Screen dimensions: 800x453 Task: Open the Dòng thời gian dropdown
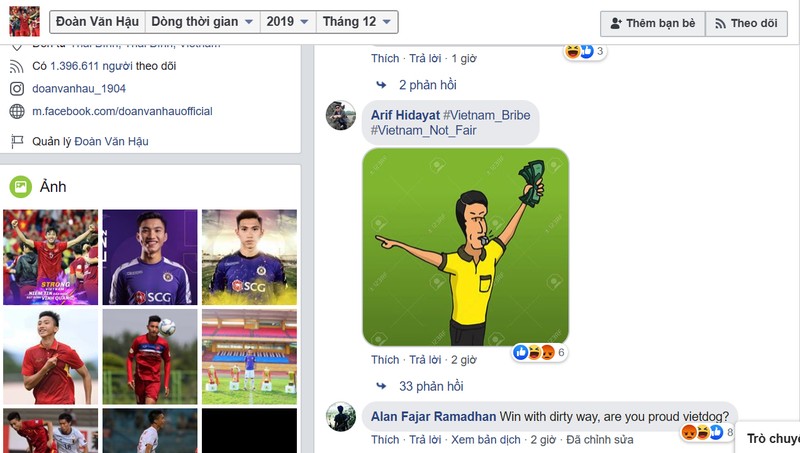pyautogui.click(x=202, y=22)
